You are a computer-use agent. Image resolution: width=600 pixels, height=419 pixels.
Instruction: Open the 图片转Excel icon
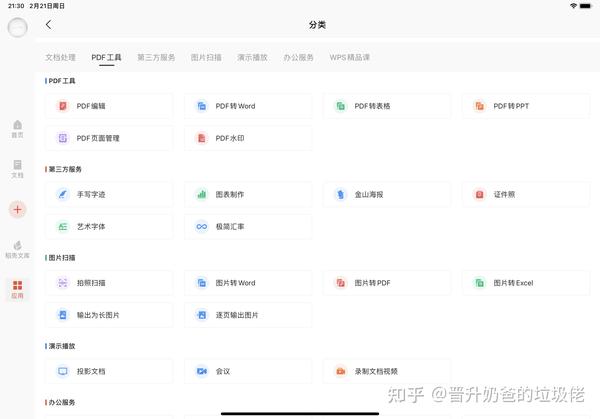tap(479, 283)
